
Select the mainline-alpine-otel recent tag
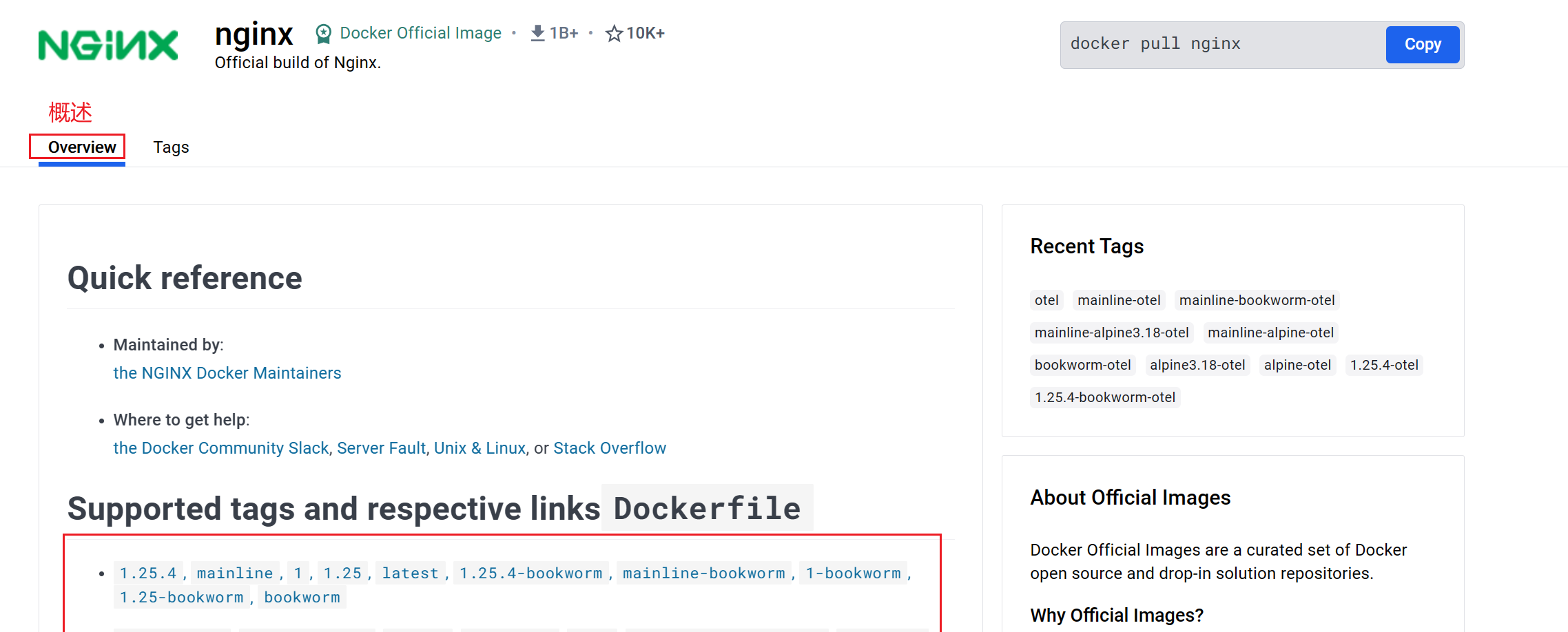pos(1270,333)
